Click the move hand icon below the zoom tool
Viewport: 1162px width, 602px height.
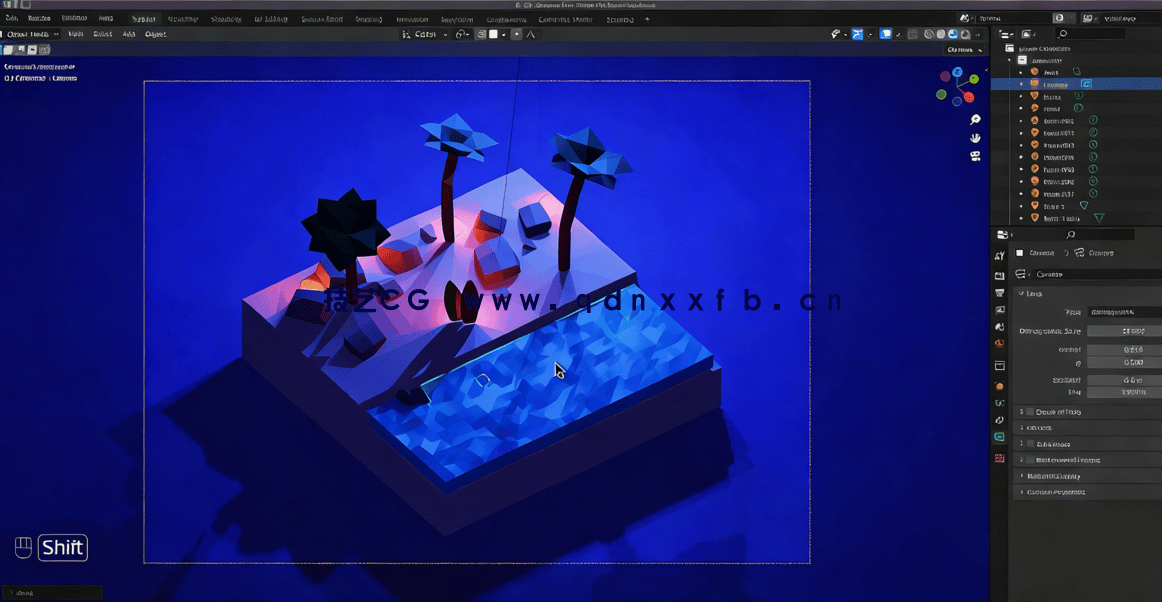pos(975,138)
